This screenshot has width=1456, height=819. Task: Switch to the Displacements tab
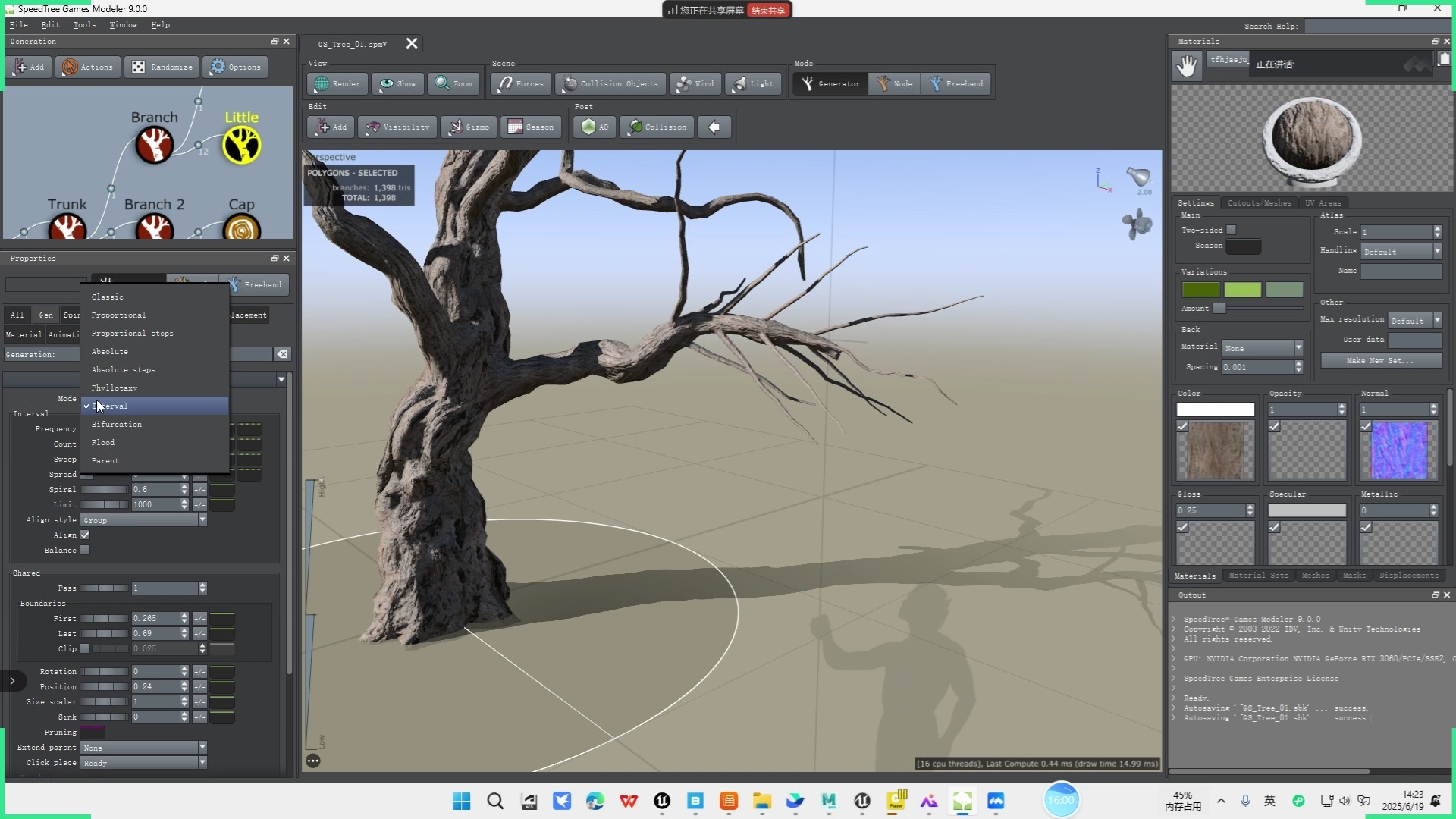(1408, 576)
